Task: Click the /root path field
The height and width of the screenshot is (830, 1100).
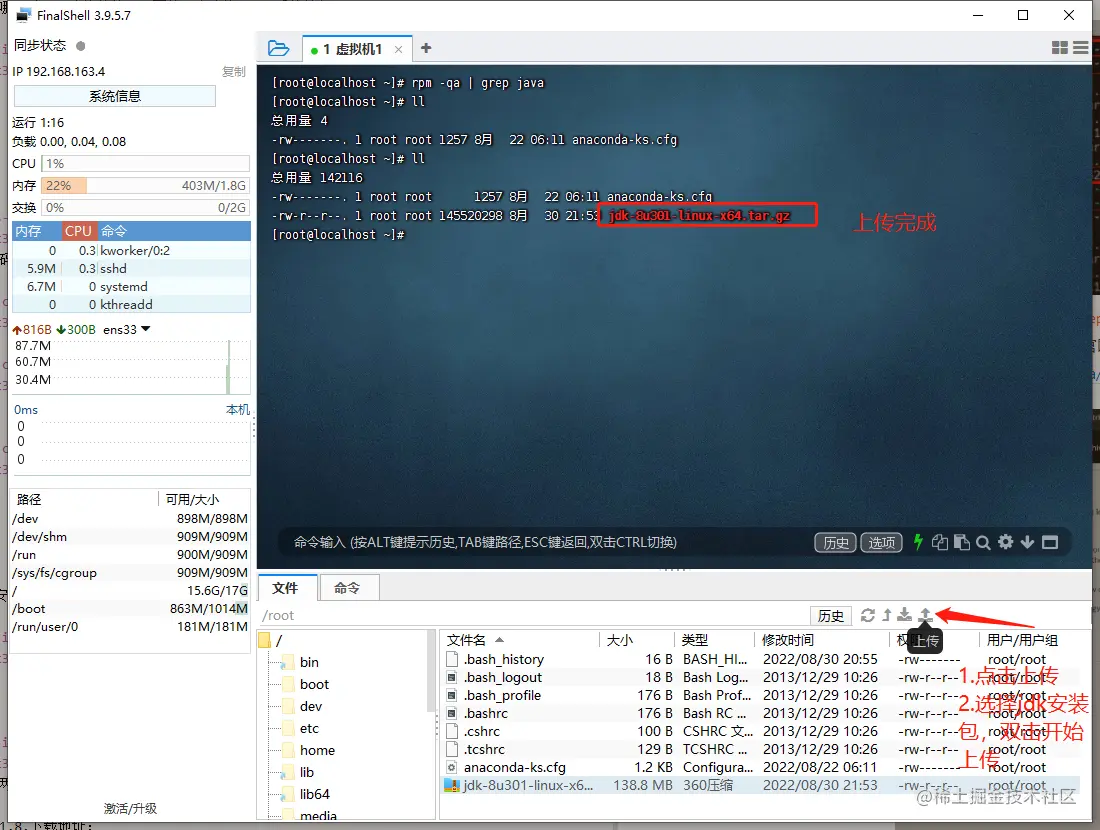Action: point(533,615)
